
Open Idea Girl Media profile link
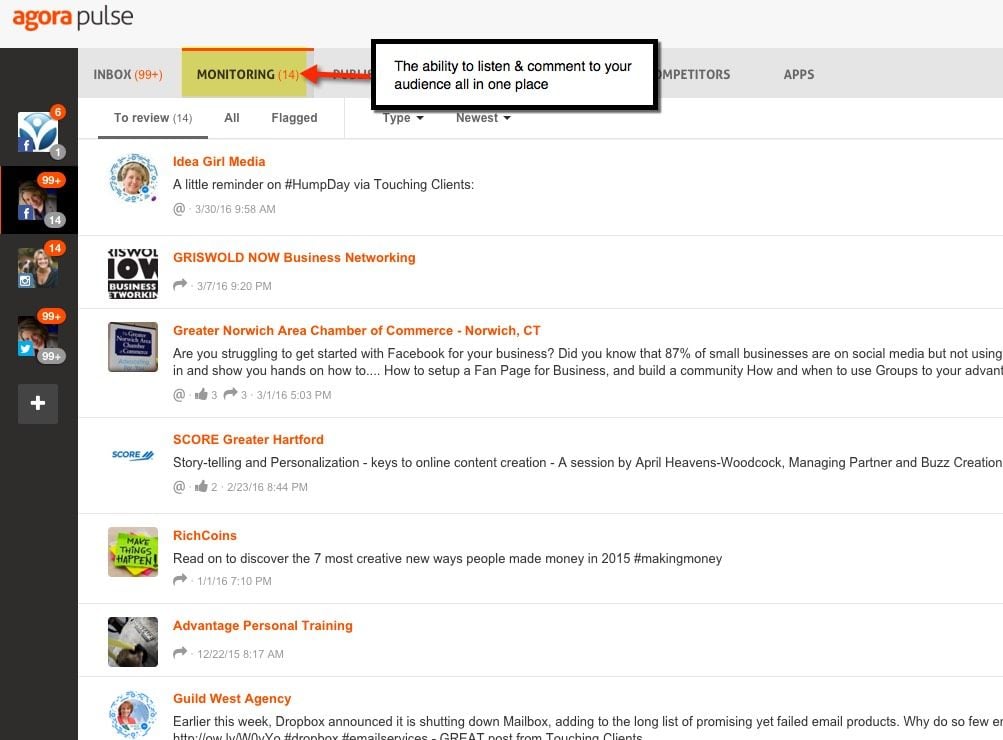pos(219,162)
